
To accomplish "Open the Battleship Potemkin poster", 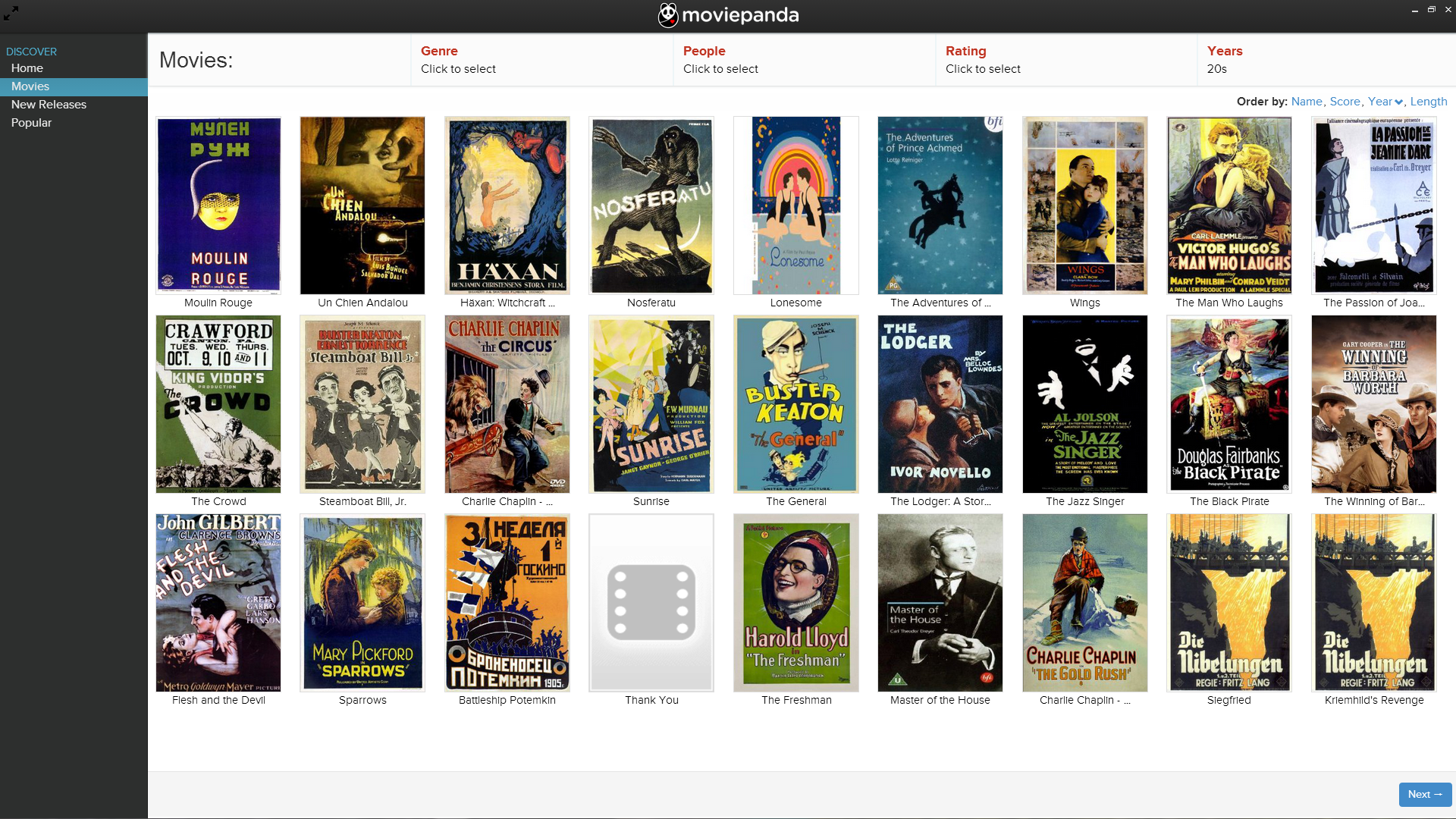I will tap(507, 603).
